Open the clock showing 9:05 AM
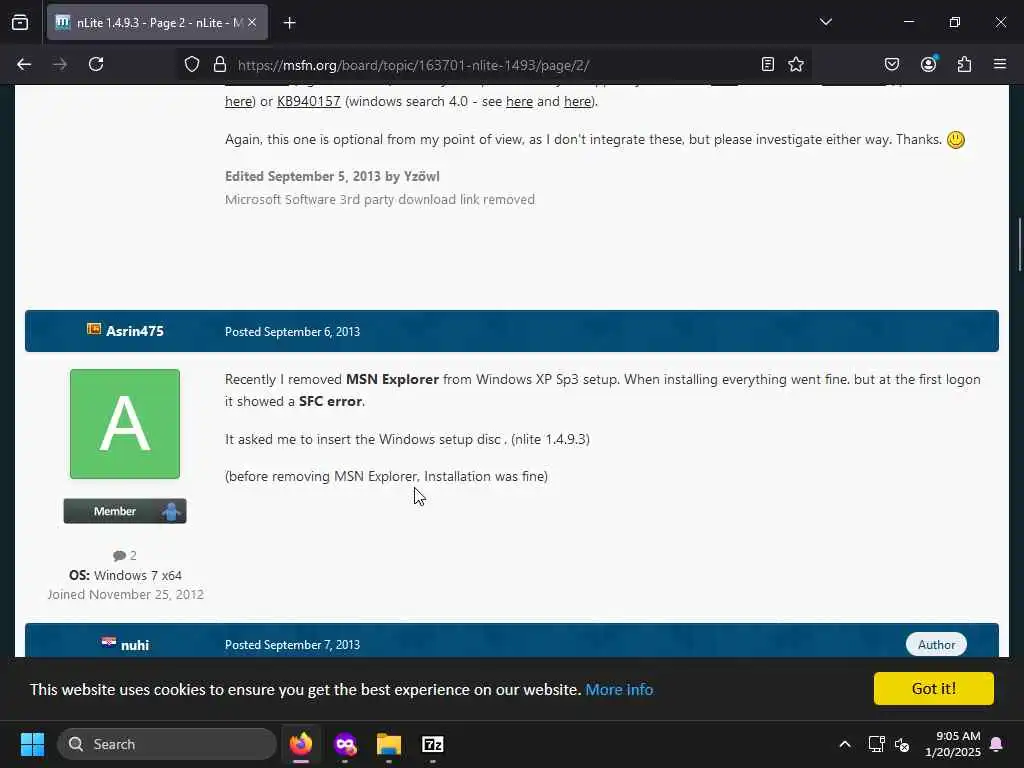 point(953,744)
